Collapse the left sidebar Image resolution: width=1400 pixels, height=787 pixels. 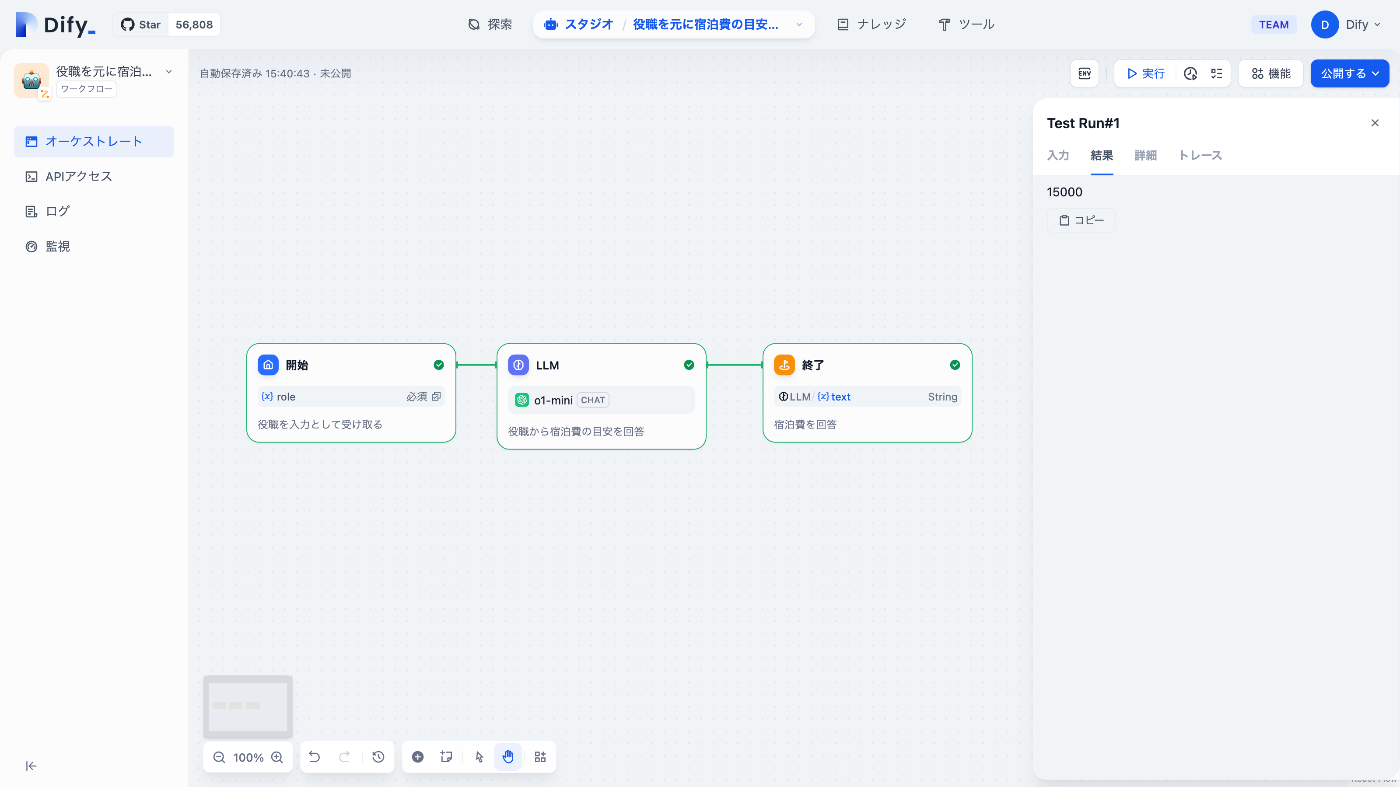click(x=31, y=766)
